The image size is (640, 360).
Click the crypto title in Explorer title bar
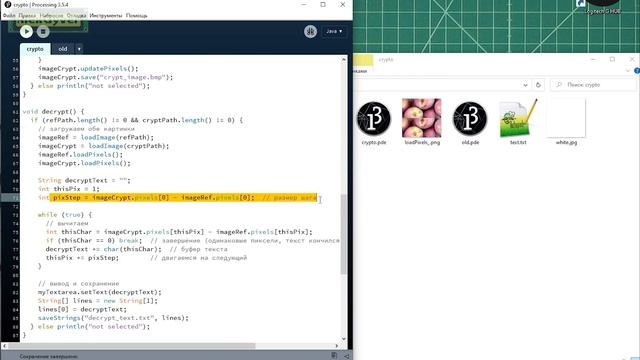pos(386,60)
